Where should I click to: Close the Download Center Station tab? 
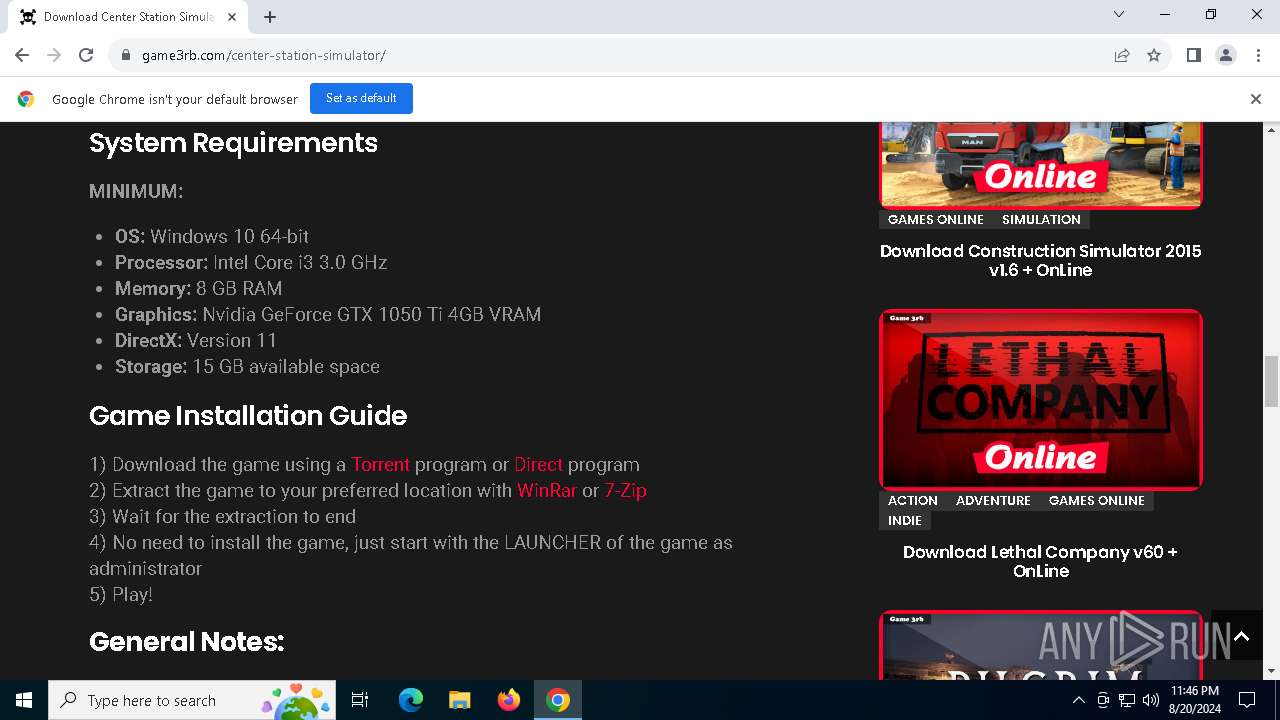pyautogui.click(x=232, y=17)
